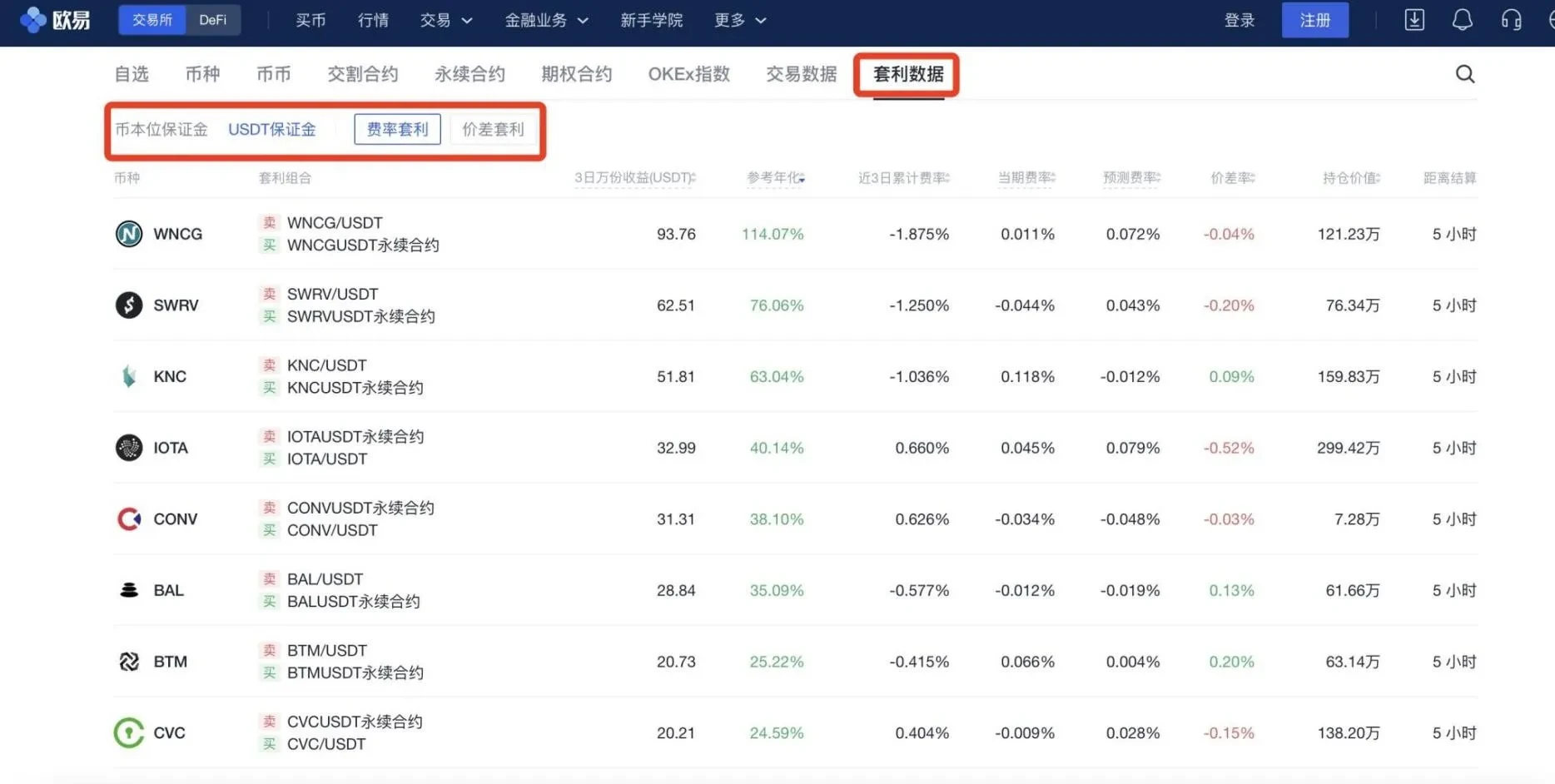The image size is (1555, 784).
Task: Expand the 更多 dropdown menu
Action: point(740,20)
